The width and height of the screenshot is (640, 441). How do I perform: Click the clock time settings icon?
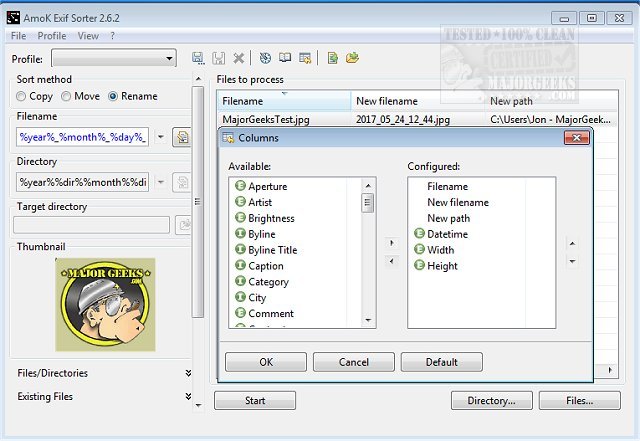tap(265, 58)
